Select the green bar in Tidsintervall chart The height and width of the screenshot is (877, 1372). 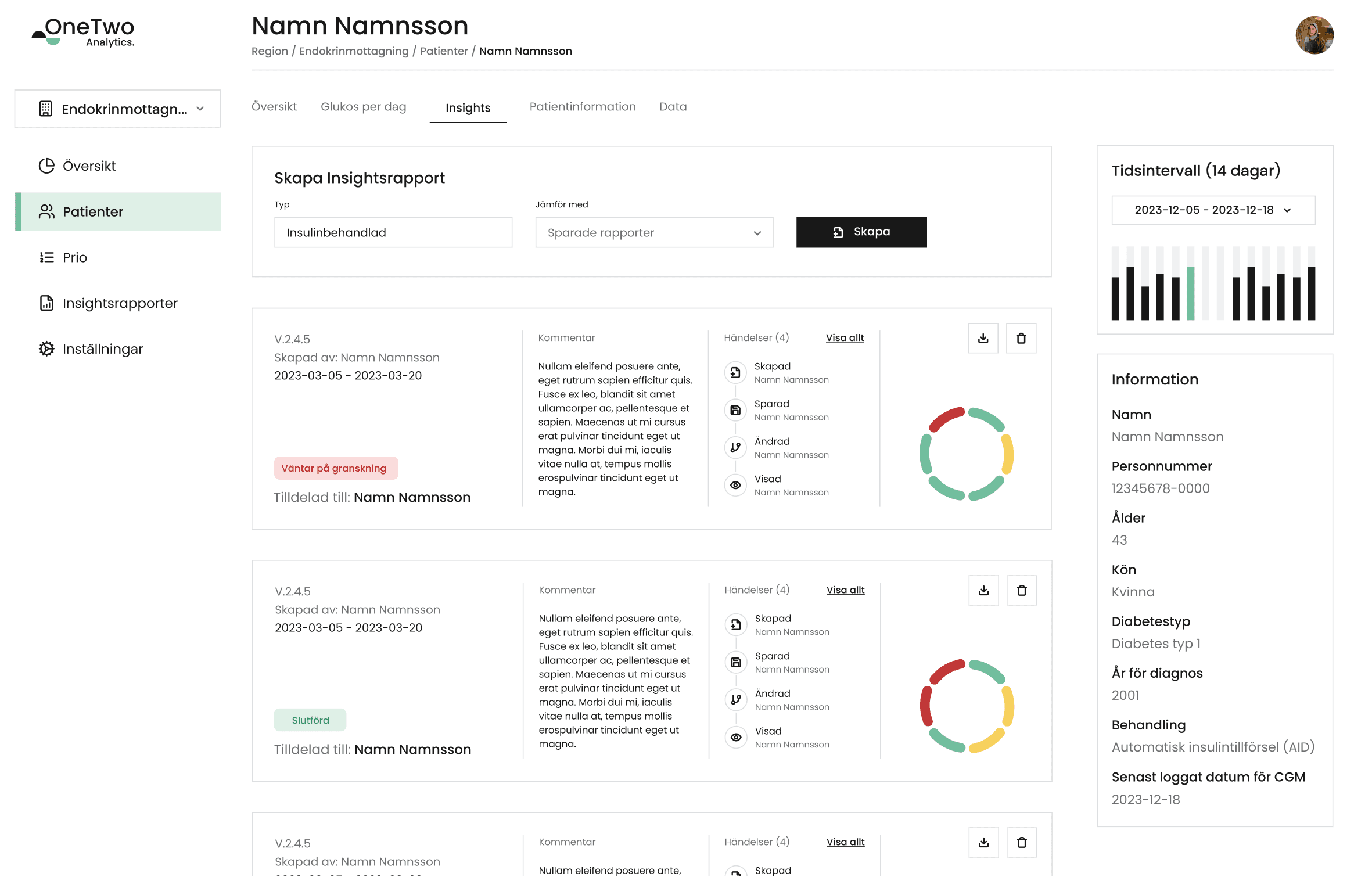(x=1190, y=293)
